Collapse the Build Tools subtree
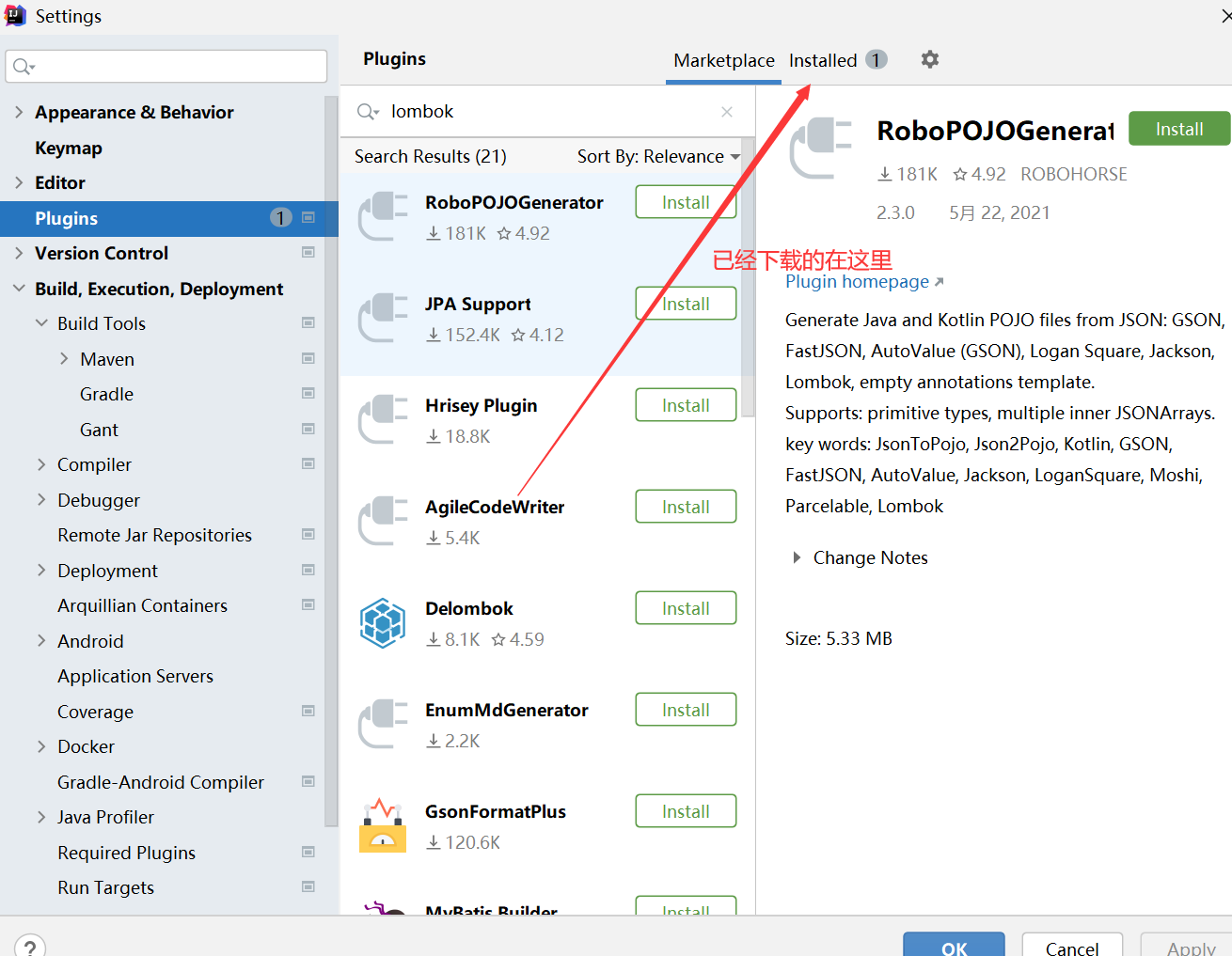This screenshot has width=1232, height=956. pos(41,323)
